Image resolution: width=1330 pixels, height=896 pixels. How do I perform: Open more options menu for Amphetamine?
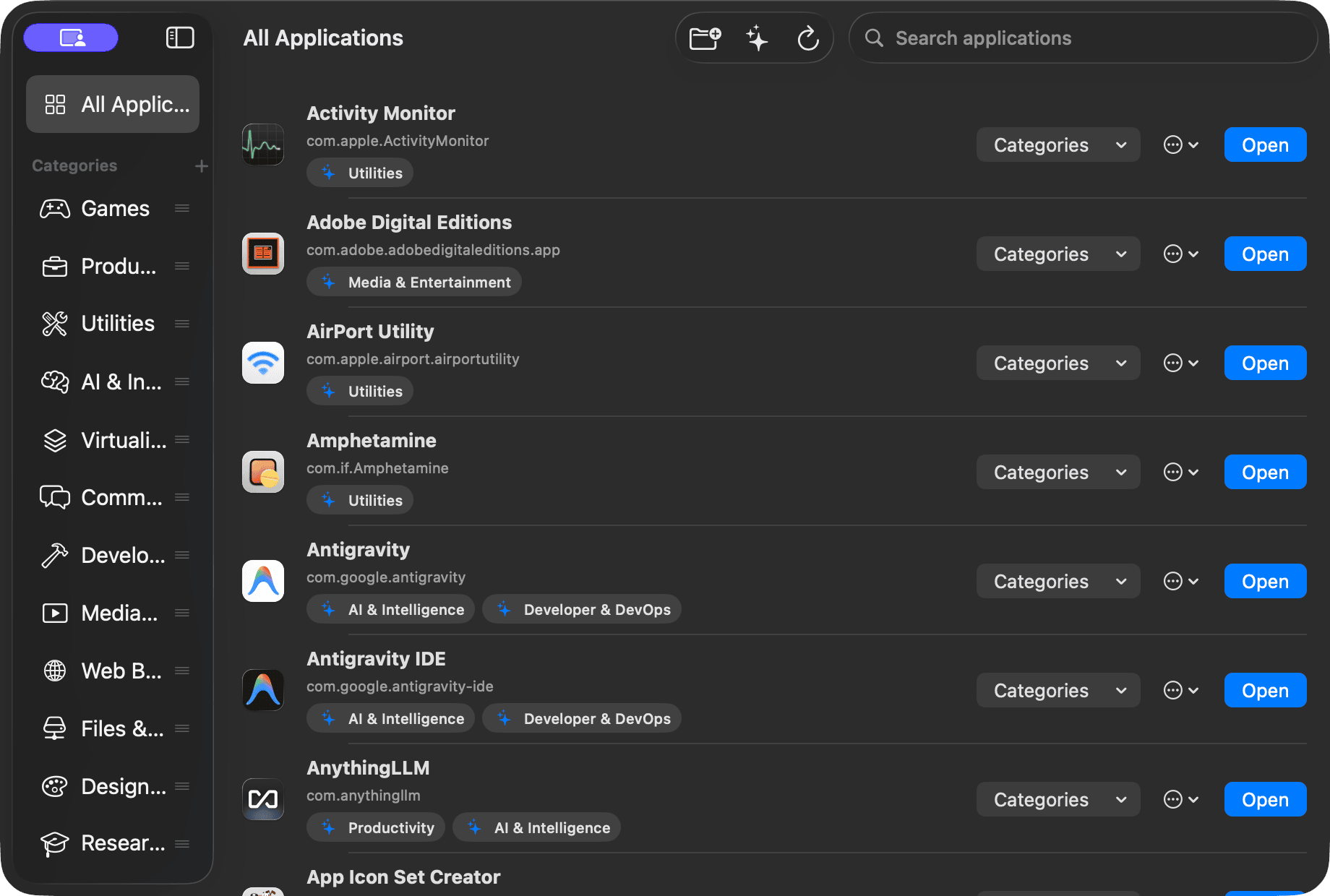pyautogui.click(x=1181, y=472)
